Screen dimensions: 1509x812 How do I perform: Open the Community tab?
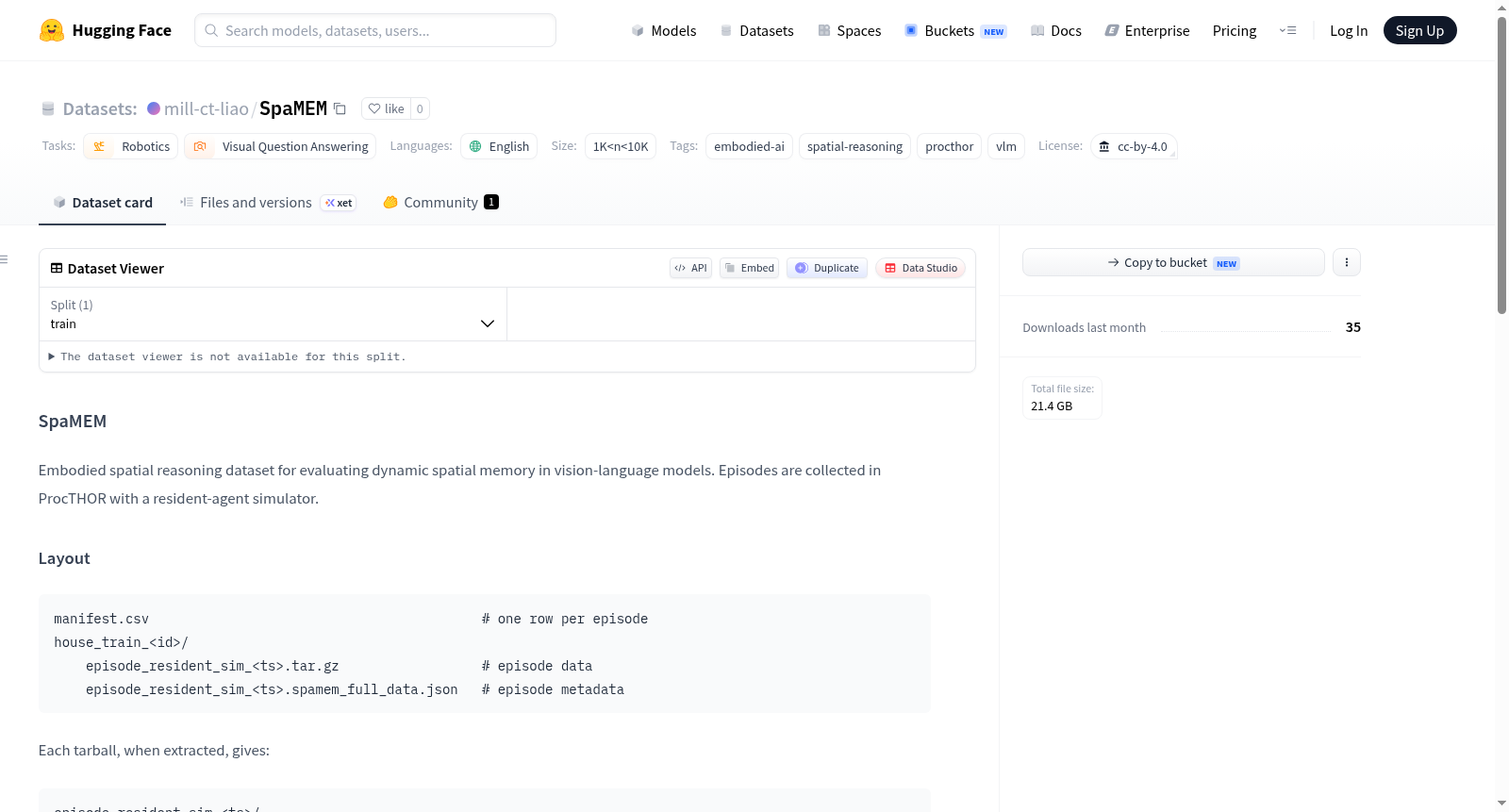[440, 202]
